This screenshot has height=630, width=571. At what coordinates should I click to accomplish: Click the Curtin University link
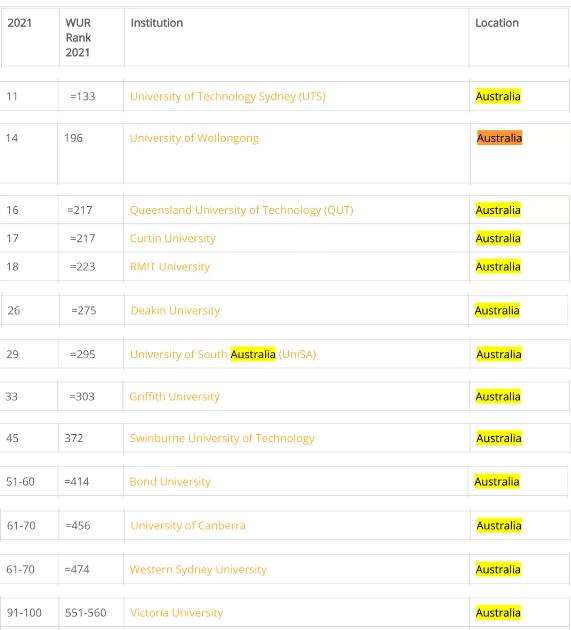[172, 238]
